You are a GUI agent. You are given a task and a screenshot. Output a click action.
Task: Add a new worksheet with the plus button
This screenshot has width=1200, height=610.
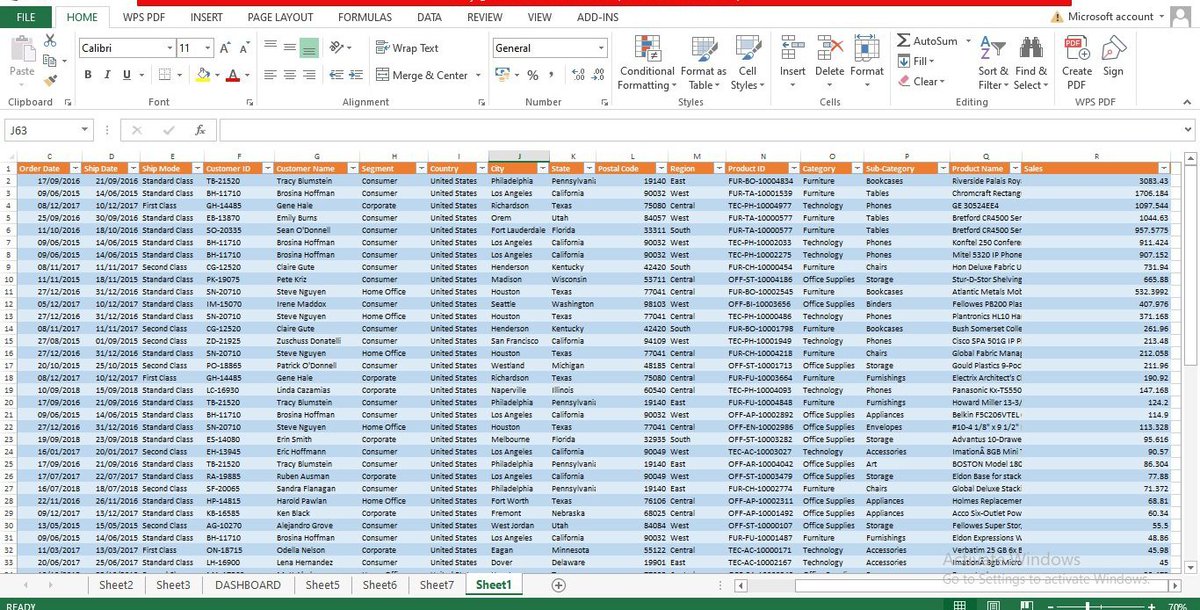pos(558,585)
